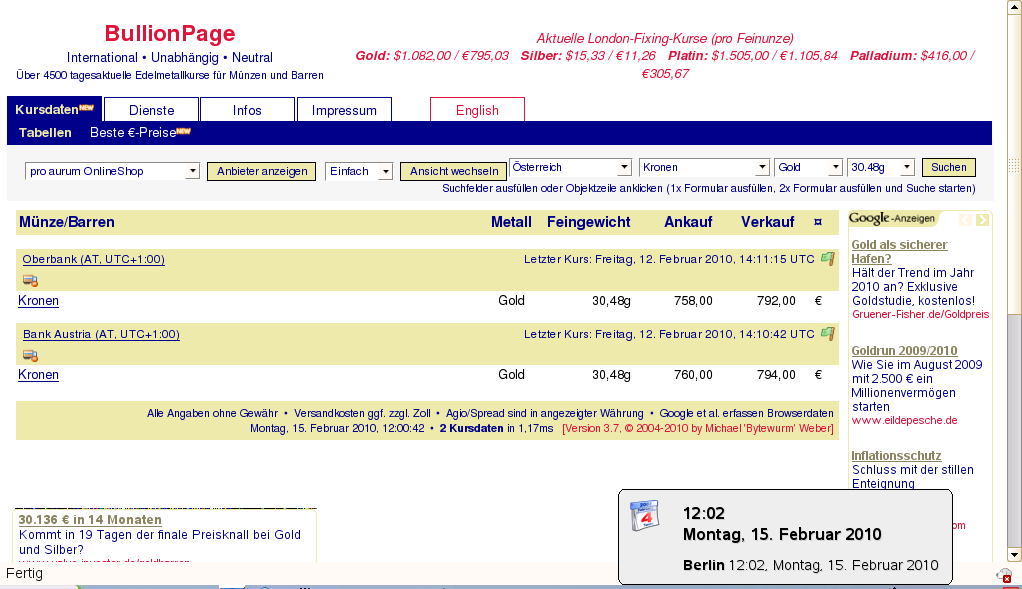The width and height of the screenshot is (1022, 589).
Task: Click the vertical scrollbar down arrow
Action: tap(1014, 554)
